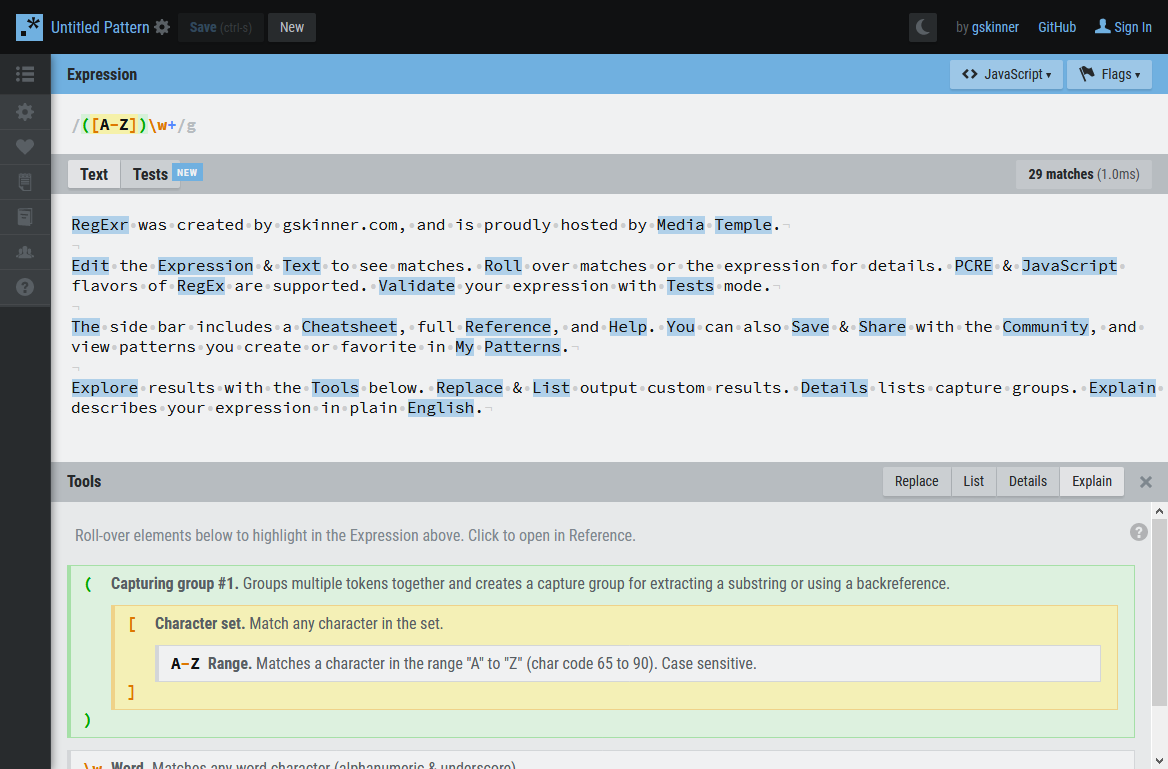Viewport: 1168px width, 769px height.
Task: Select the Details tool tab
Action: click(x=1028, y=481)
